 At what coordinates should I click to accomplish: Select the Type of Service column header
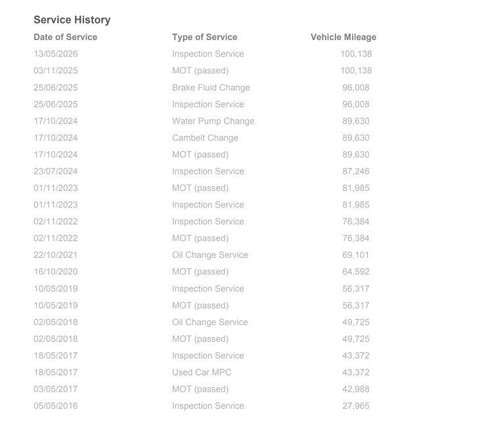(x=205, y=37)
